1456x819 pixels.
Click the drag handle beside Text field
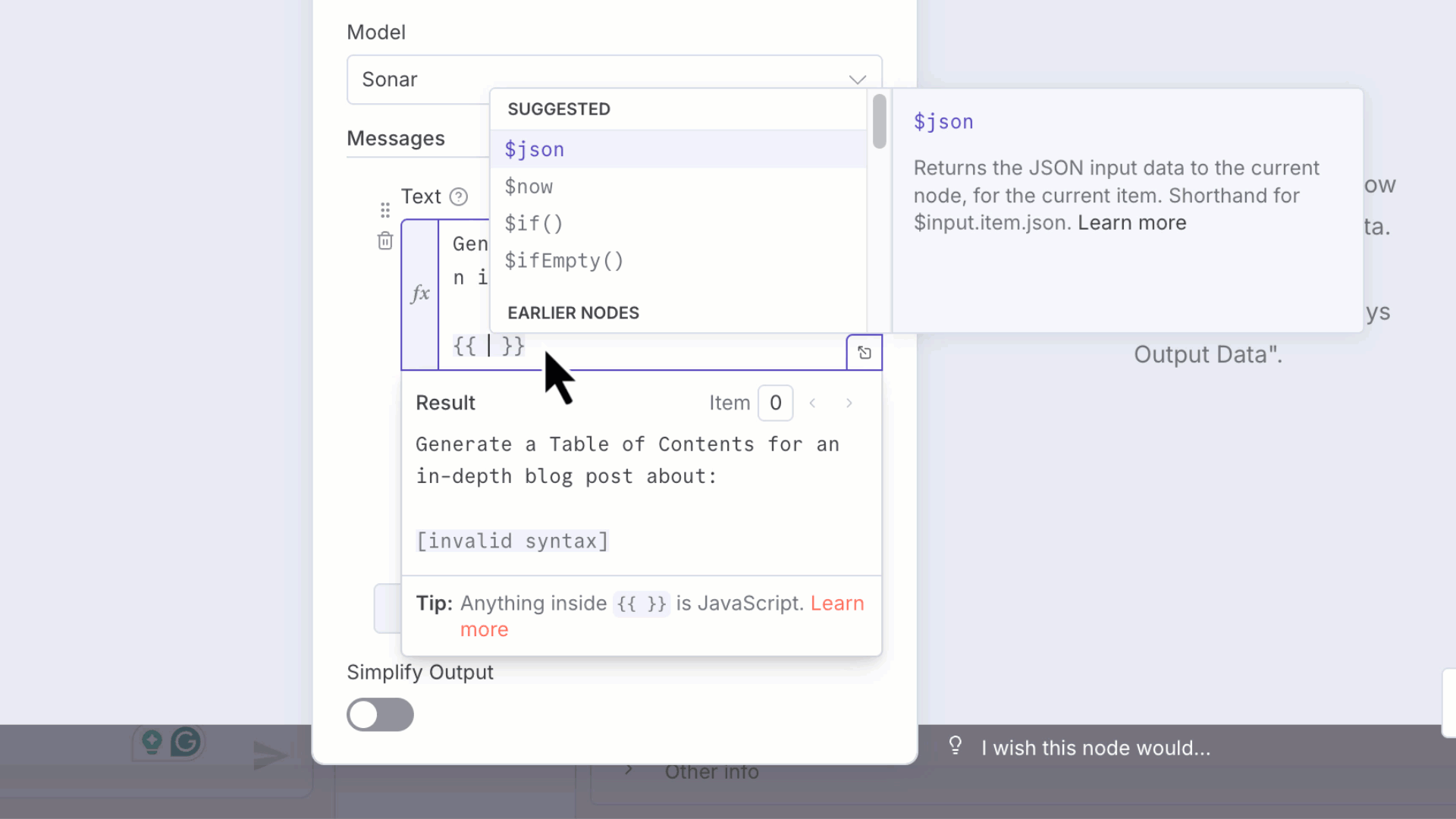[385, 210]
